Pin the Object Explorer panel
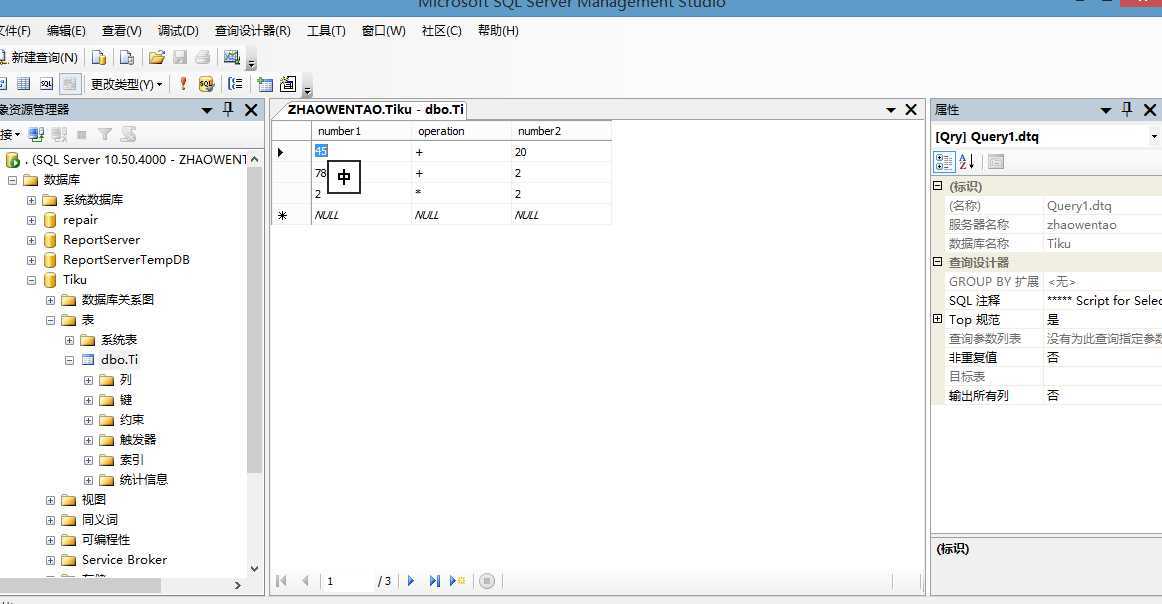 228,109
